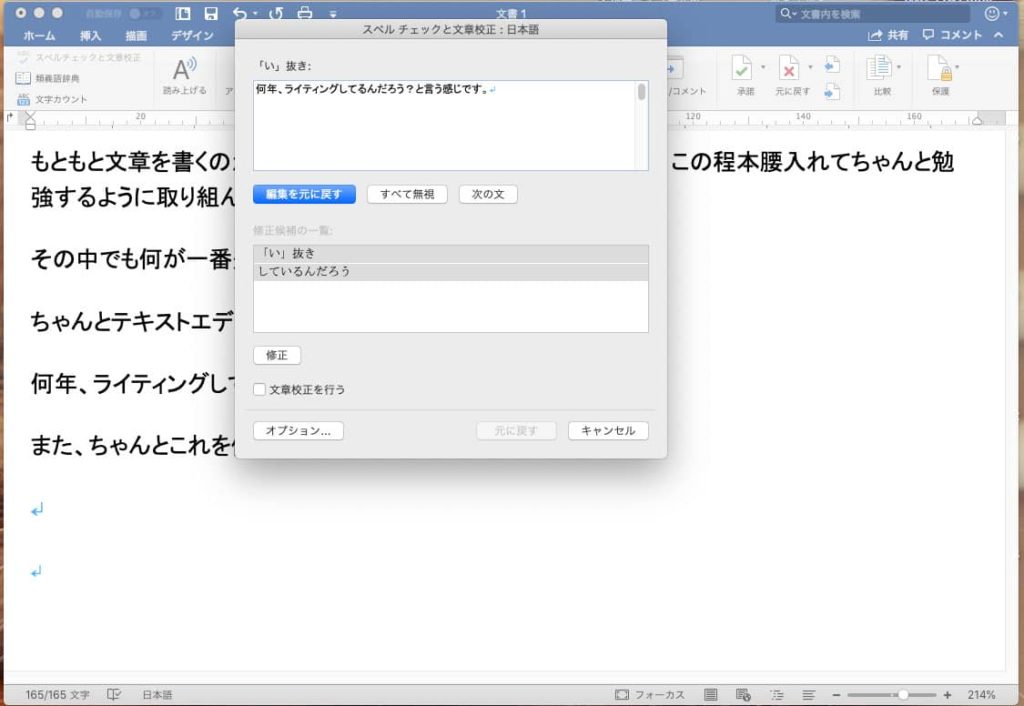Click the 元に戻す reject change icon in ribbon
1024x706 pixels.
(789, 67)
